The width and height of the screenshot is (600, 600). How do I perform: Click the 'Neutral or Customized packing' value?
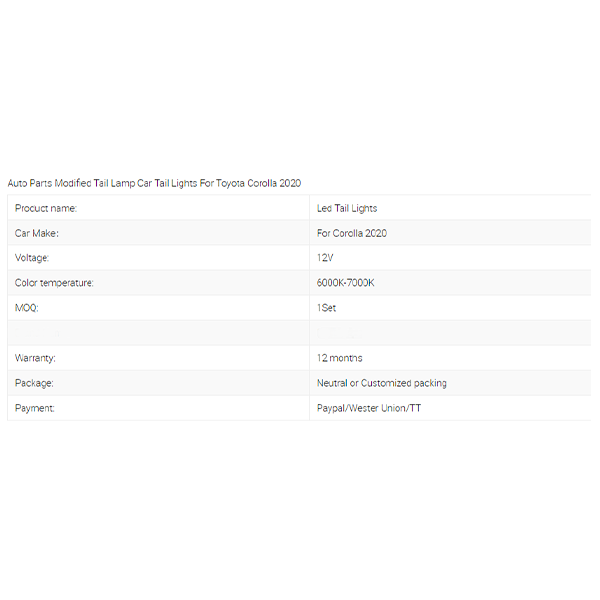click(382, 383)
